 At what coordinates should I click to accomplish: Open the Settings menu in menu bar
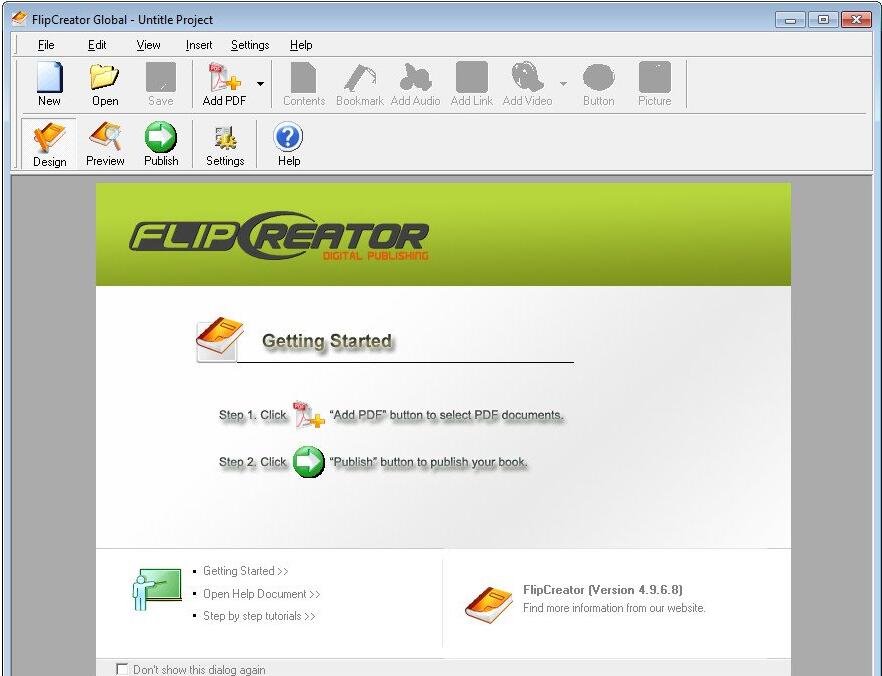click(x=250, y=45)
